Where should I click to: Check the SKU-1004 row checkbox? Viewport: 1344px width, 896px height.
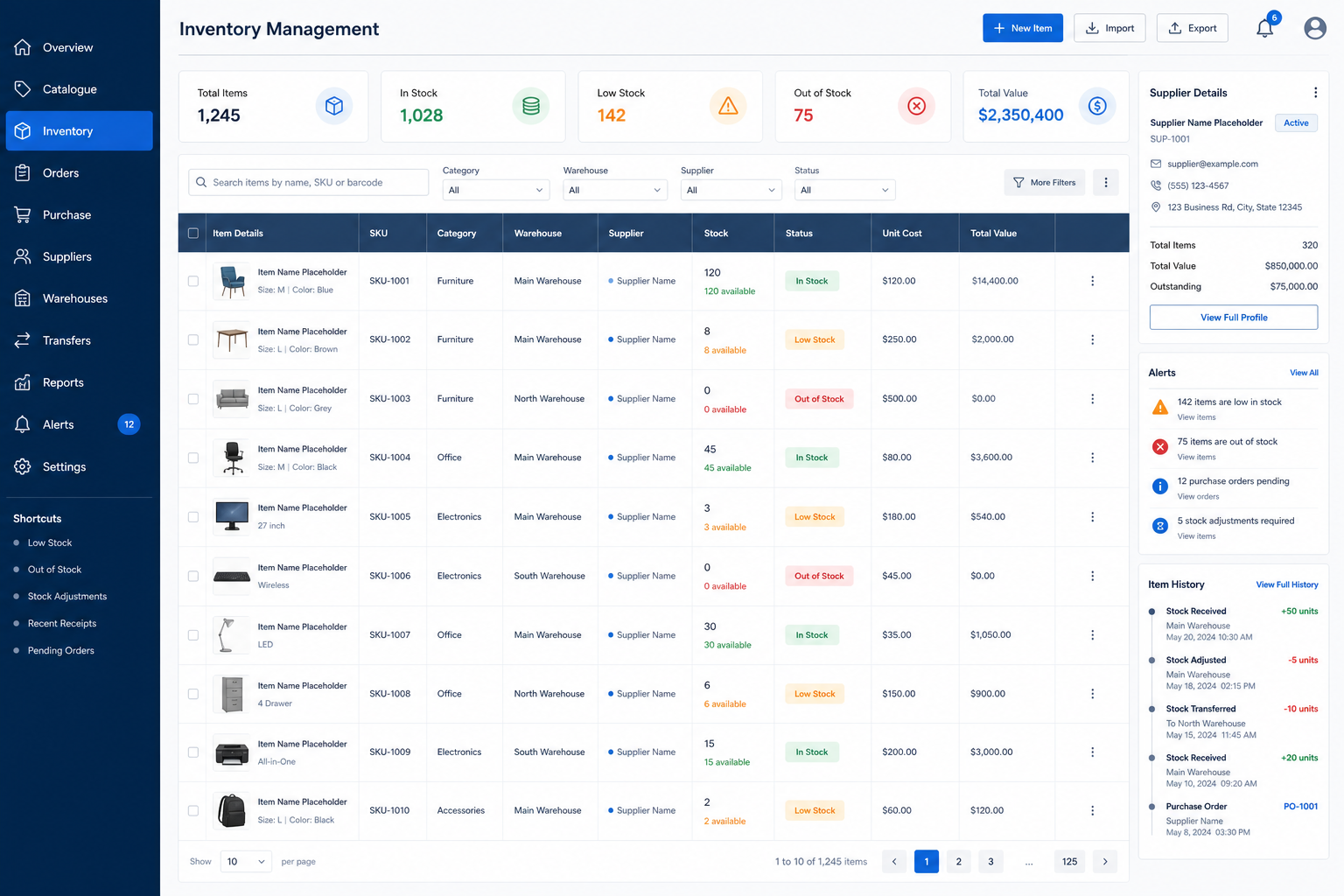[193, 458]
